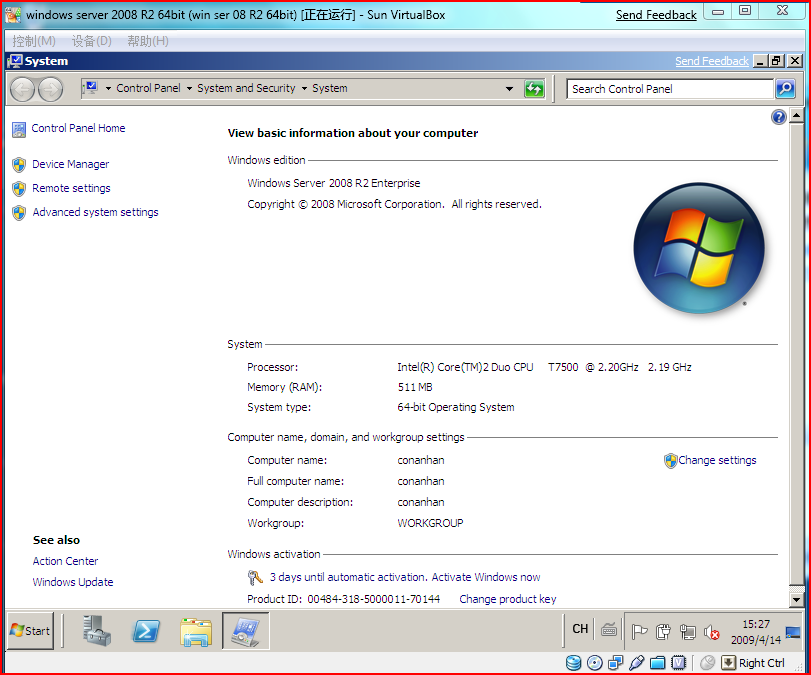Click the System window title icon
Viewport: 811px width, 675px height.
pyautogui.click(x=15, y=61)
